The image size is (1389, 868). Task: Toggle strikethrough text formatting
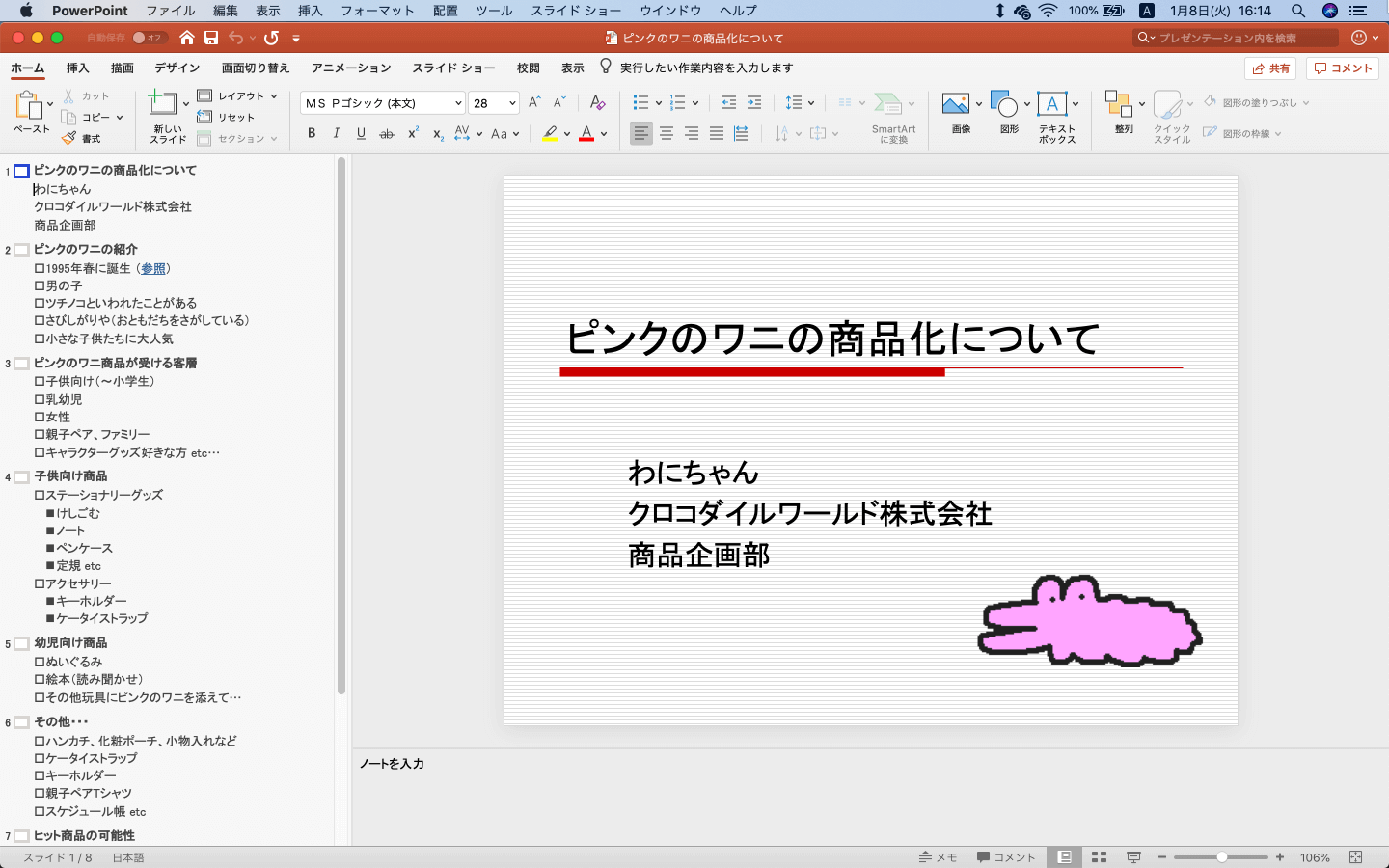387,134
